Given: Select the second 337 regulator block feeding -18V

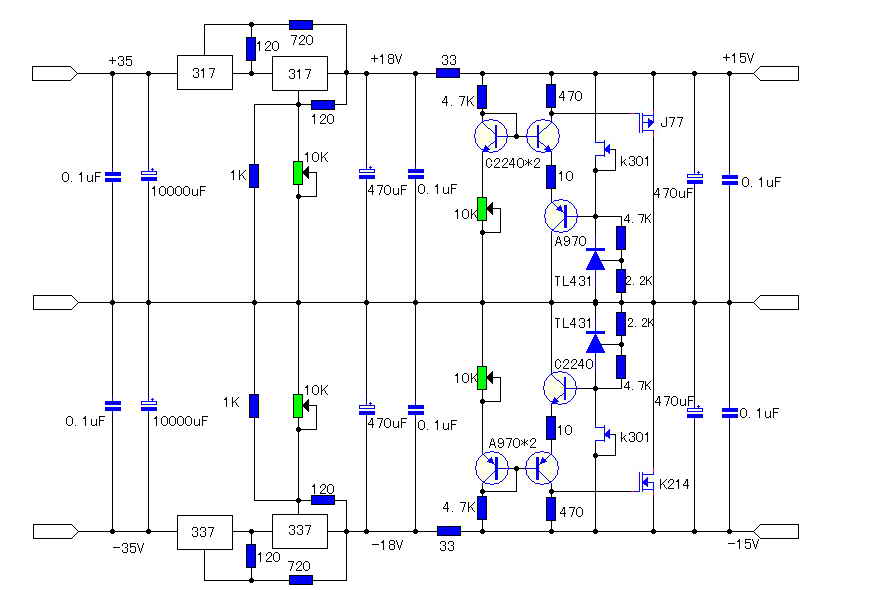Looking at the screenshot, I should (x=300, y=531).
